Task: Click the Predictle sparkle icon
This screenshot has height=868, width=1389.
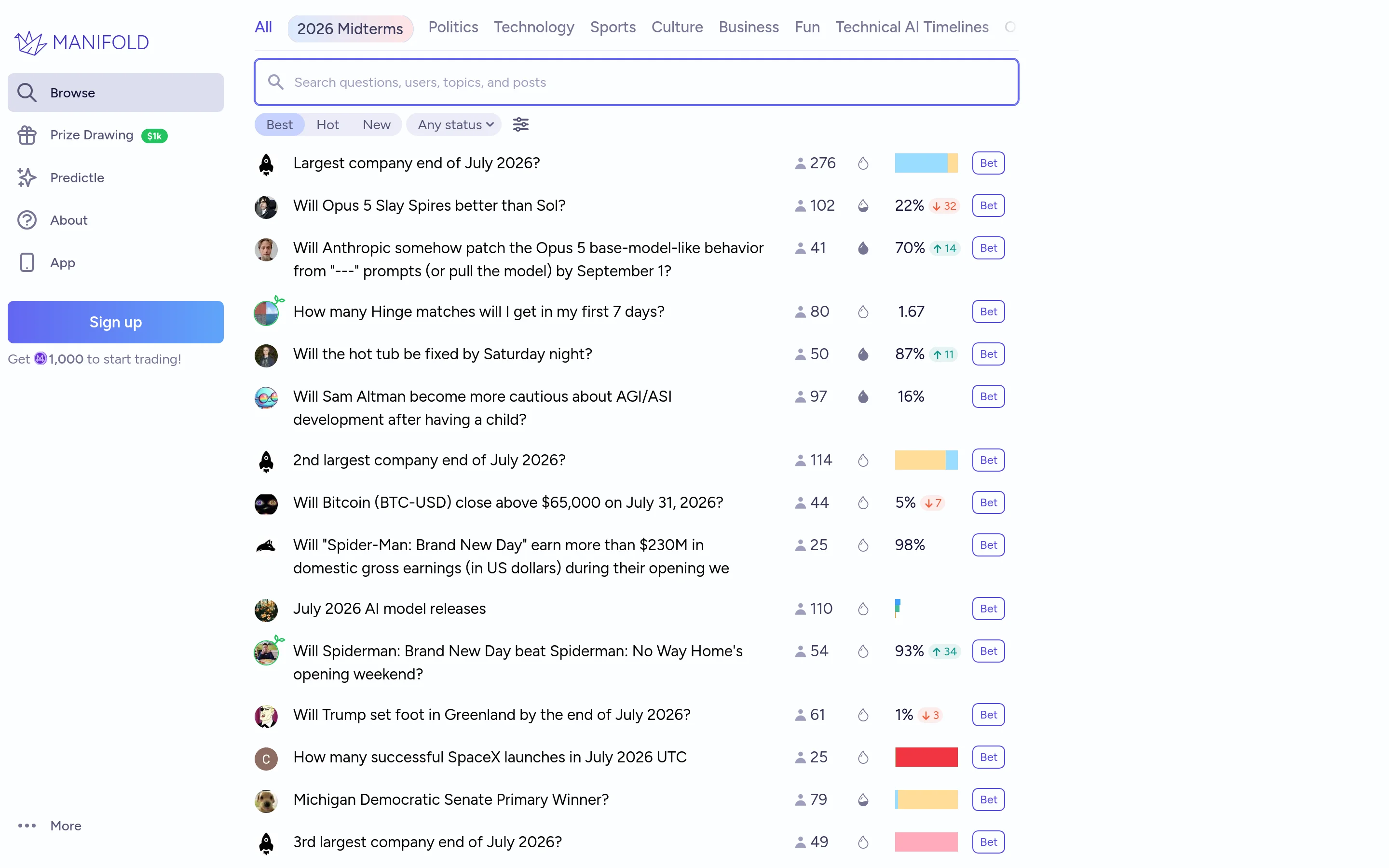Action: coord(27,177)
